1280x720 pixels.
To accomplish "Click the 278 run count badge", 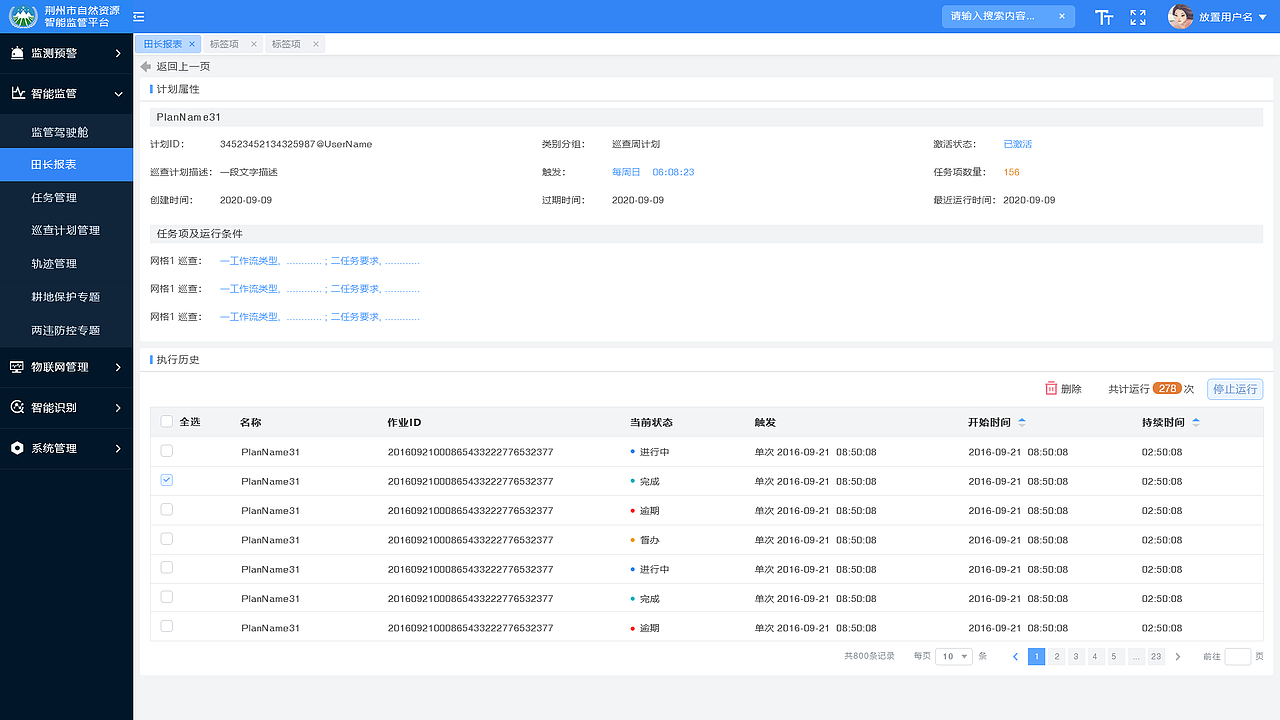I will coord(1167,388).
